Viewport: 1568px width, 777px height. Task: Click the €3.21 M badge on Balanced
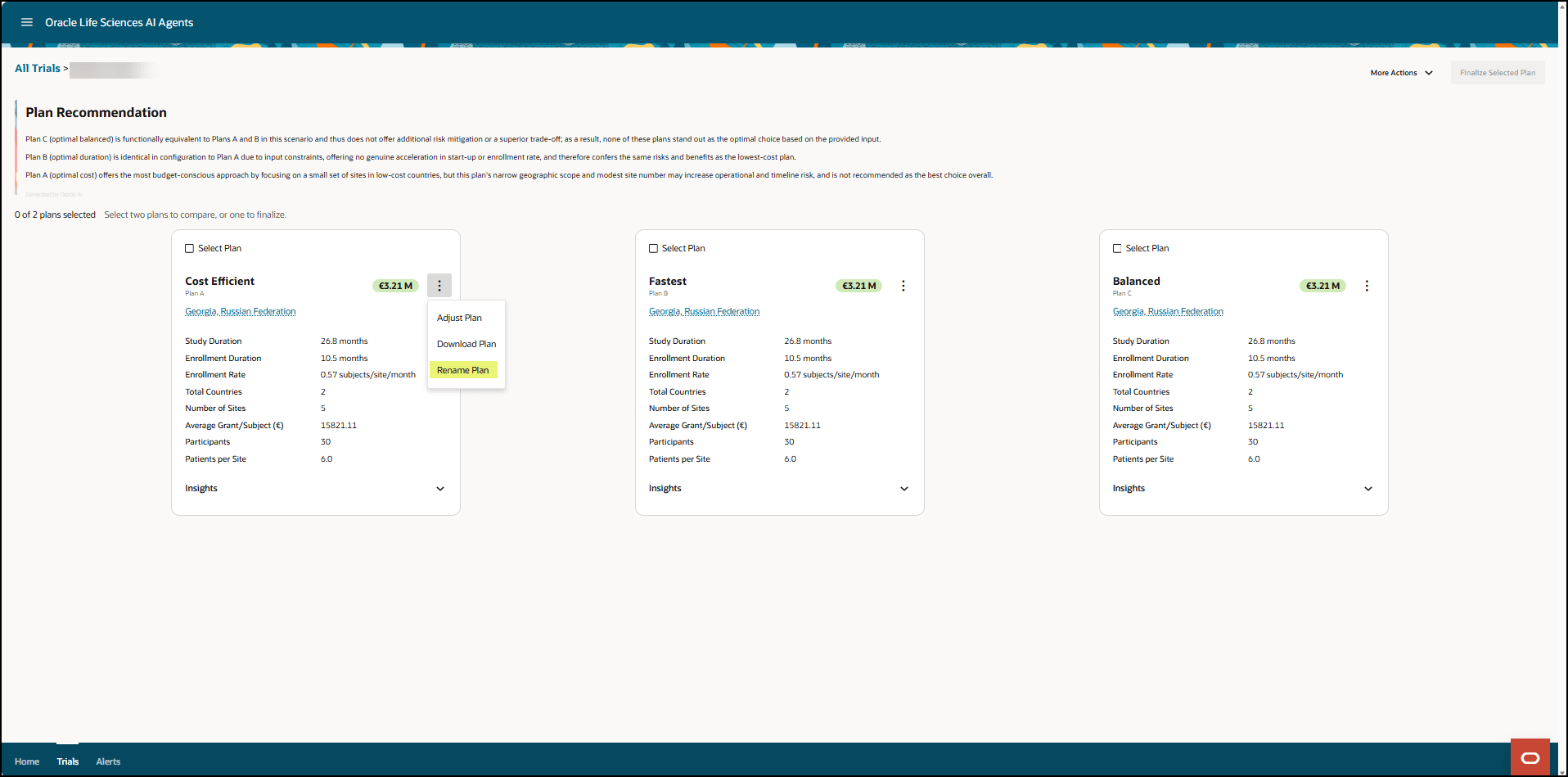1322,286
